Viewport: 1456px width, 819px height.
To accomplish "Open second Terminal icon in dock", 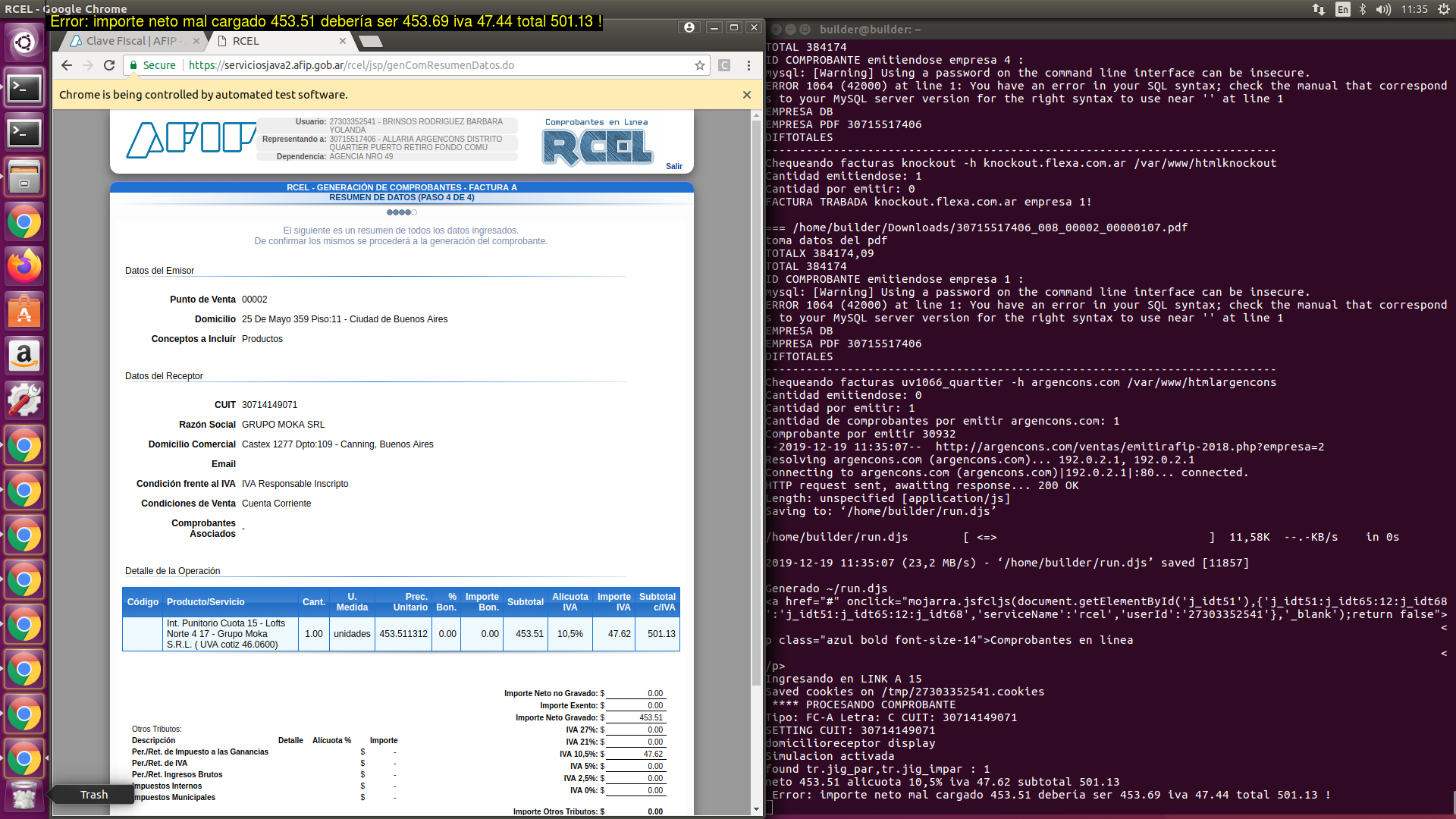I will click(x=24, y=133).
